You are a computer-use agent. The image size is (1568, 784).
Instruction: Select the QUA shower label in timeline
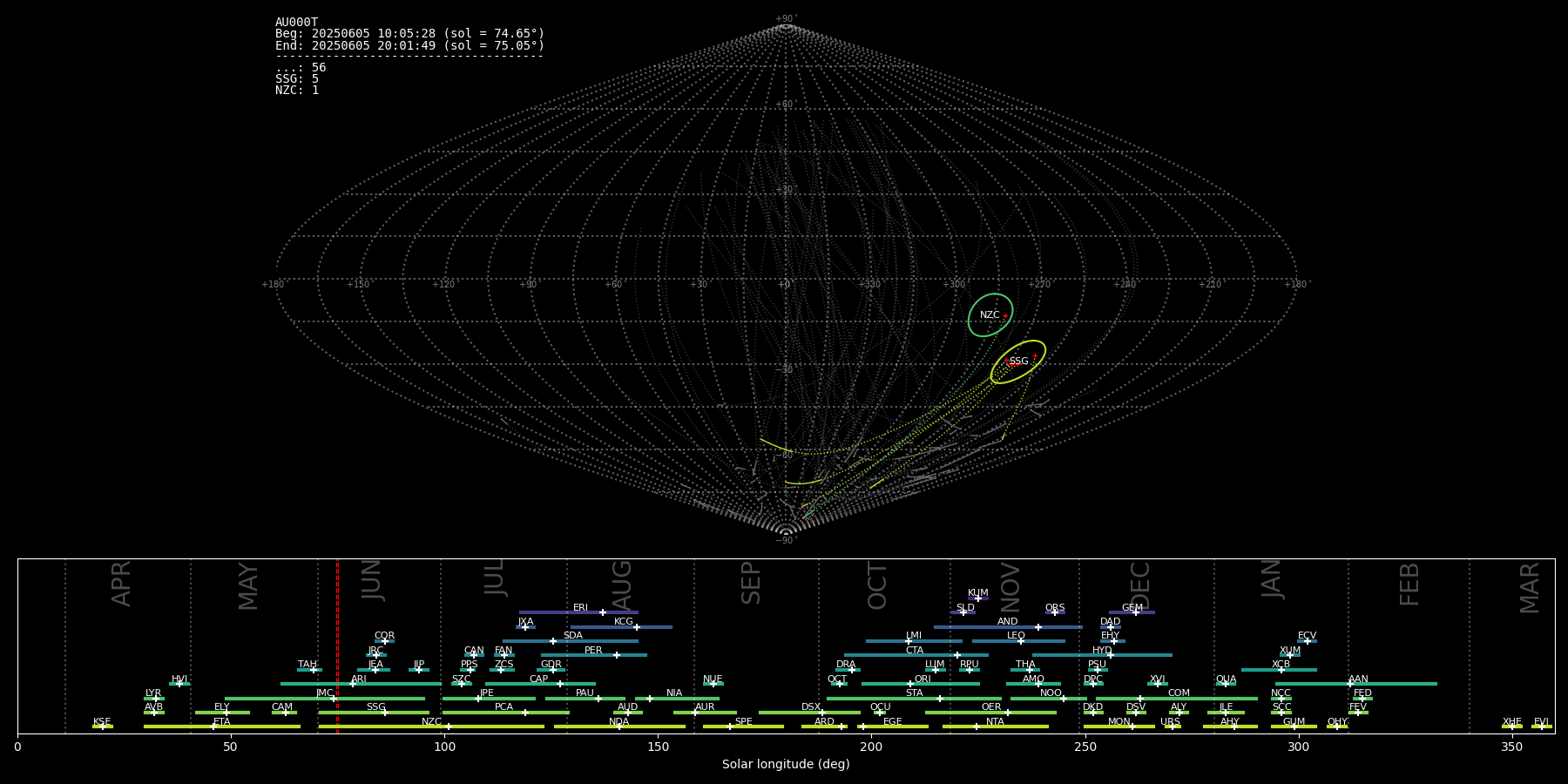pyautogui.click(x=1226, y=679)
